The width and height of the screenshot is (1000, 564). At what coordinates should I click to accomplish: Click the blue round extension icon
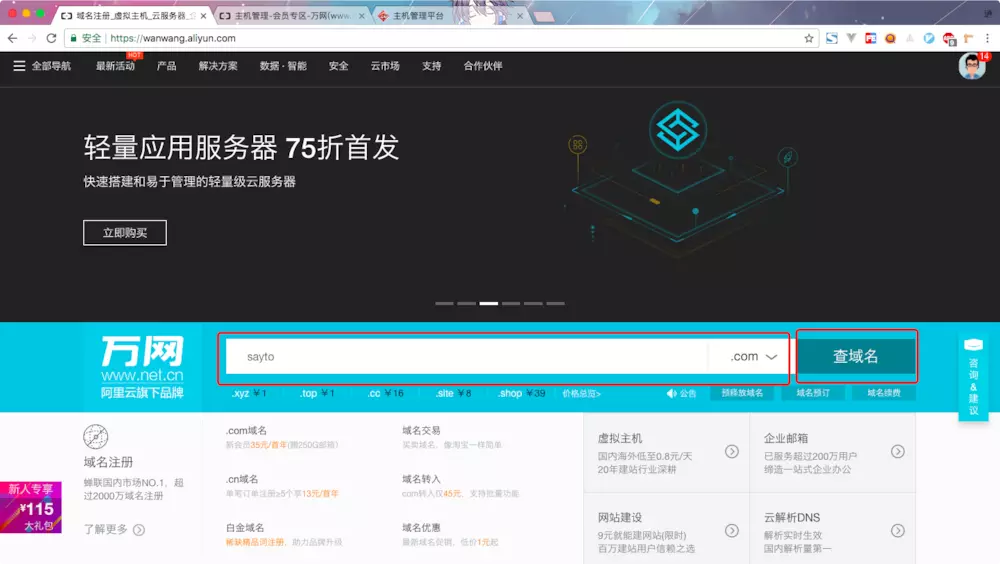tap(929, 38)
